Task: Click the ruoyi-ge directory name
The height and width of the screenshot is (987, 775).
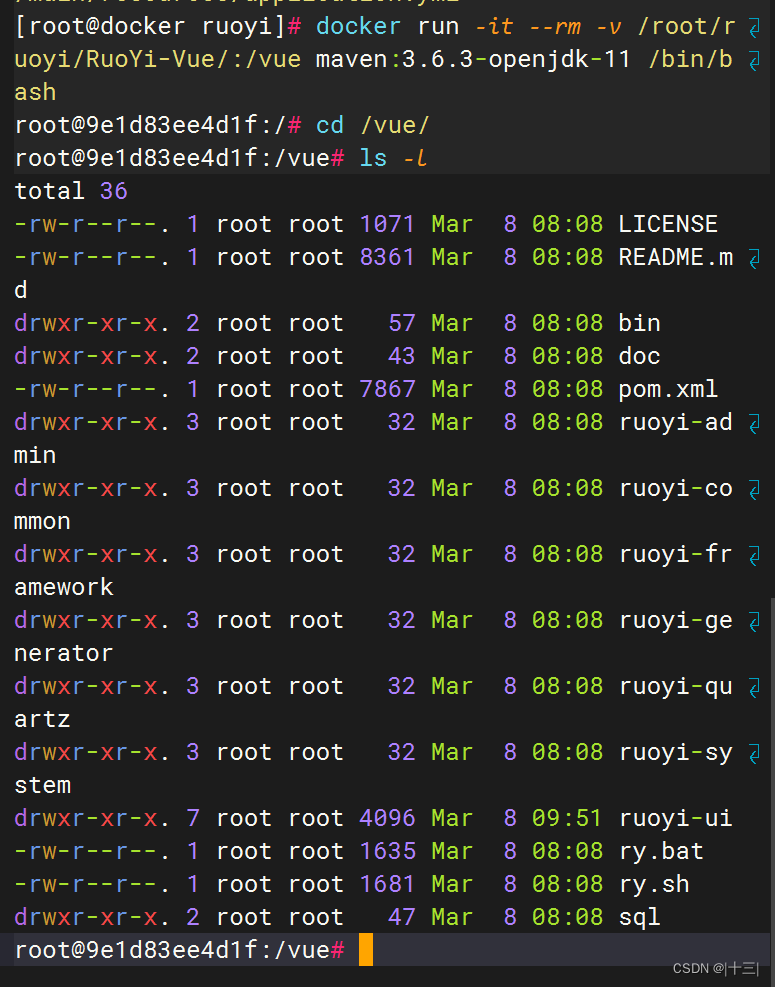Action: tap(675, 620)
